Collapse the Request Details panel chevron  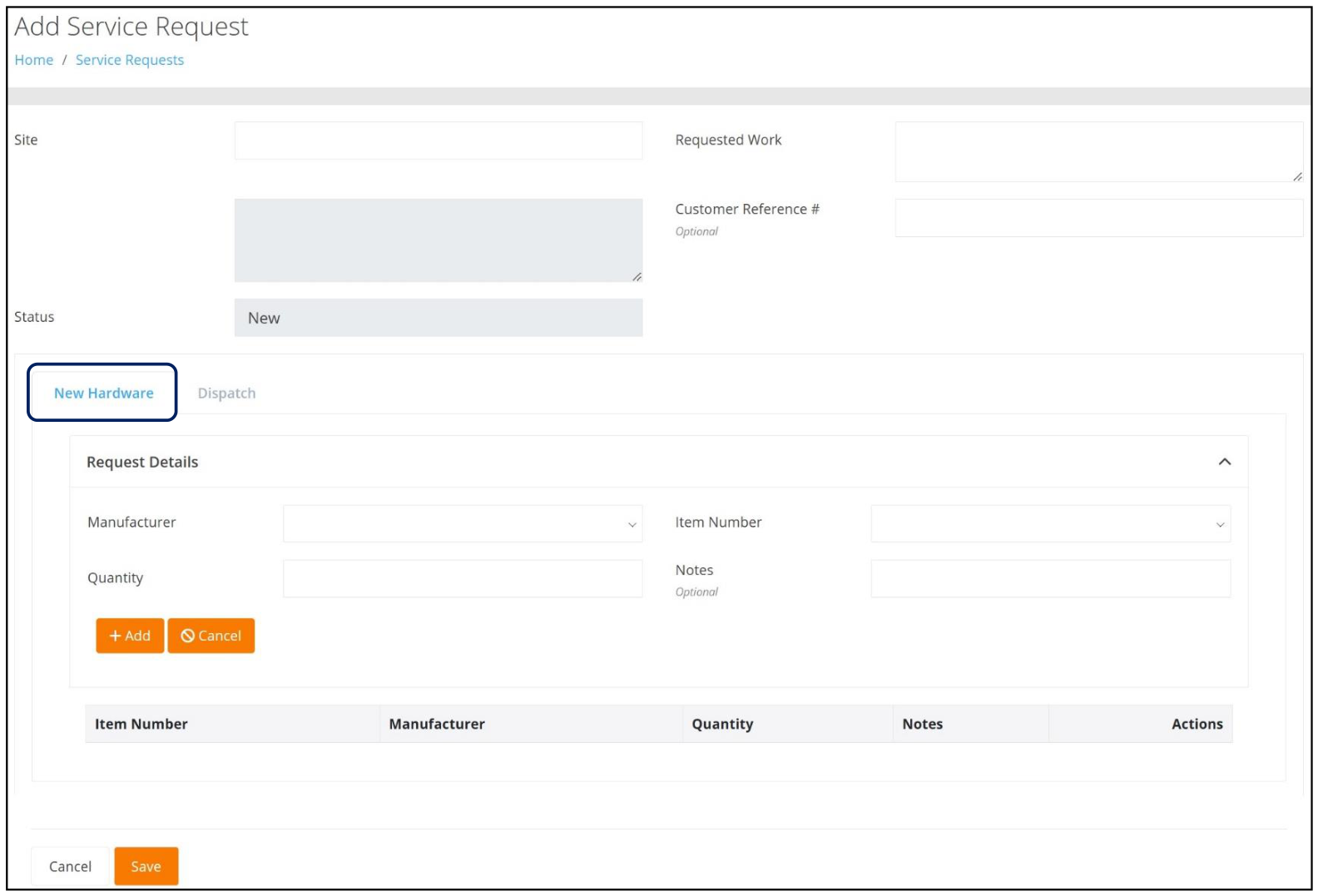point(1224,462)
